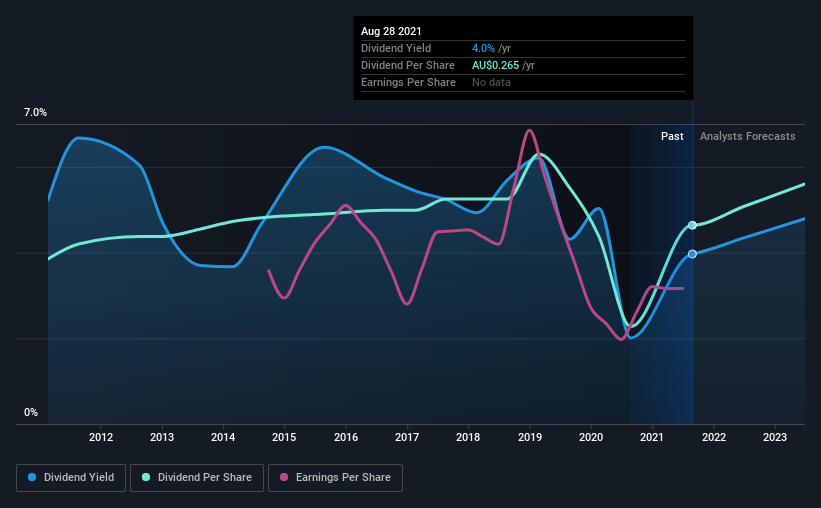Click the 2020 x-axis year label

591,437
